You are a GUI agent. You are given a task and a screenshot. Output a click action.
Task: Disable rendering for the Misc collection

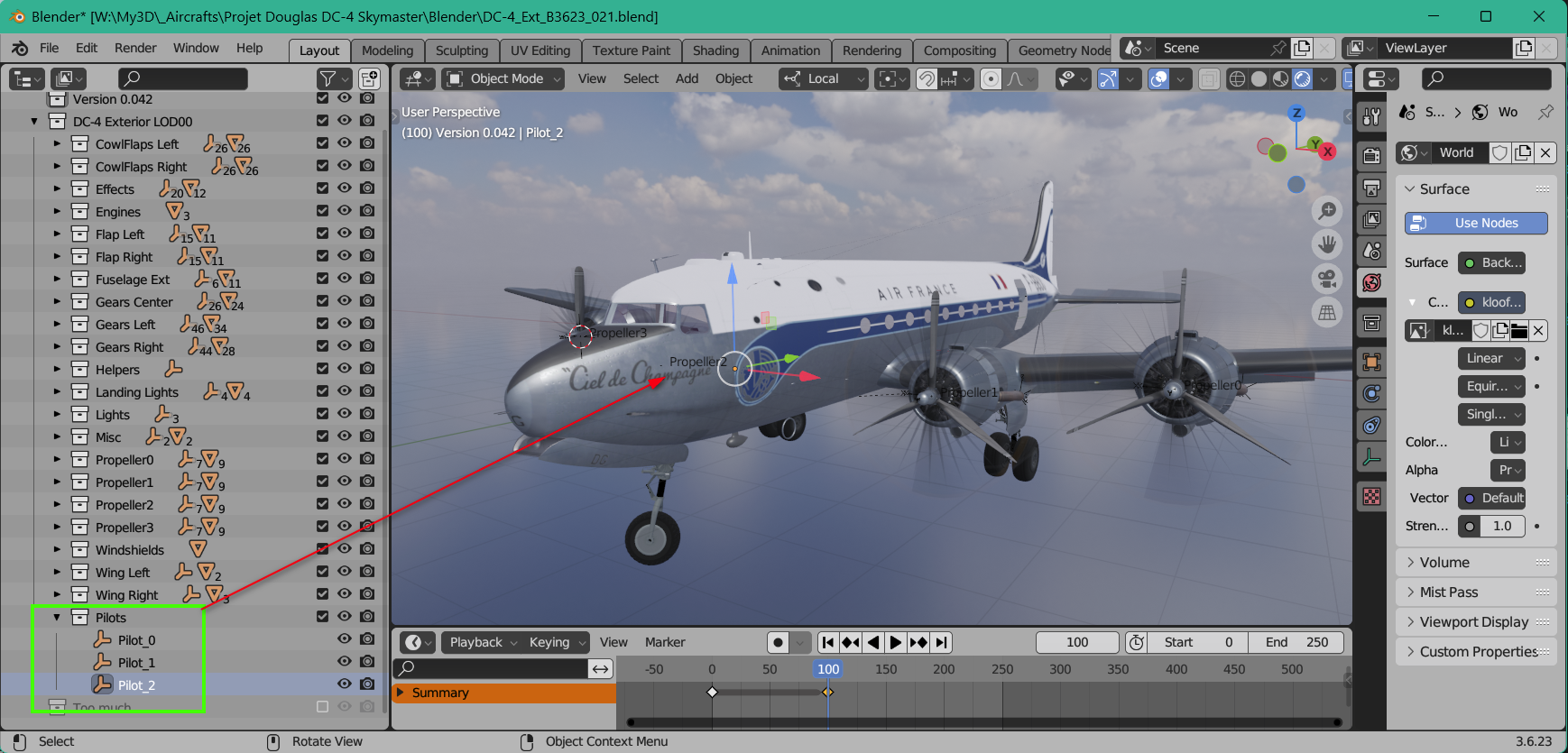pyautogui.click(x=366, y=436)
